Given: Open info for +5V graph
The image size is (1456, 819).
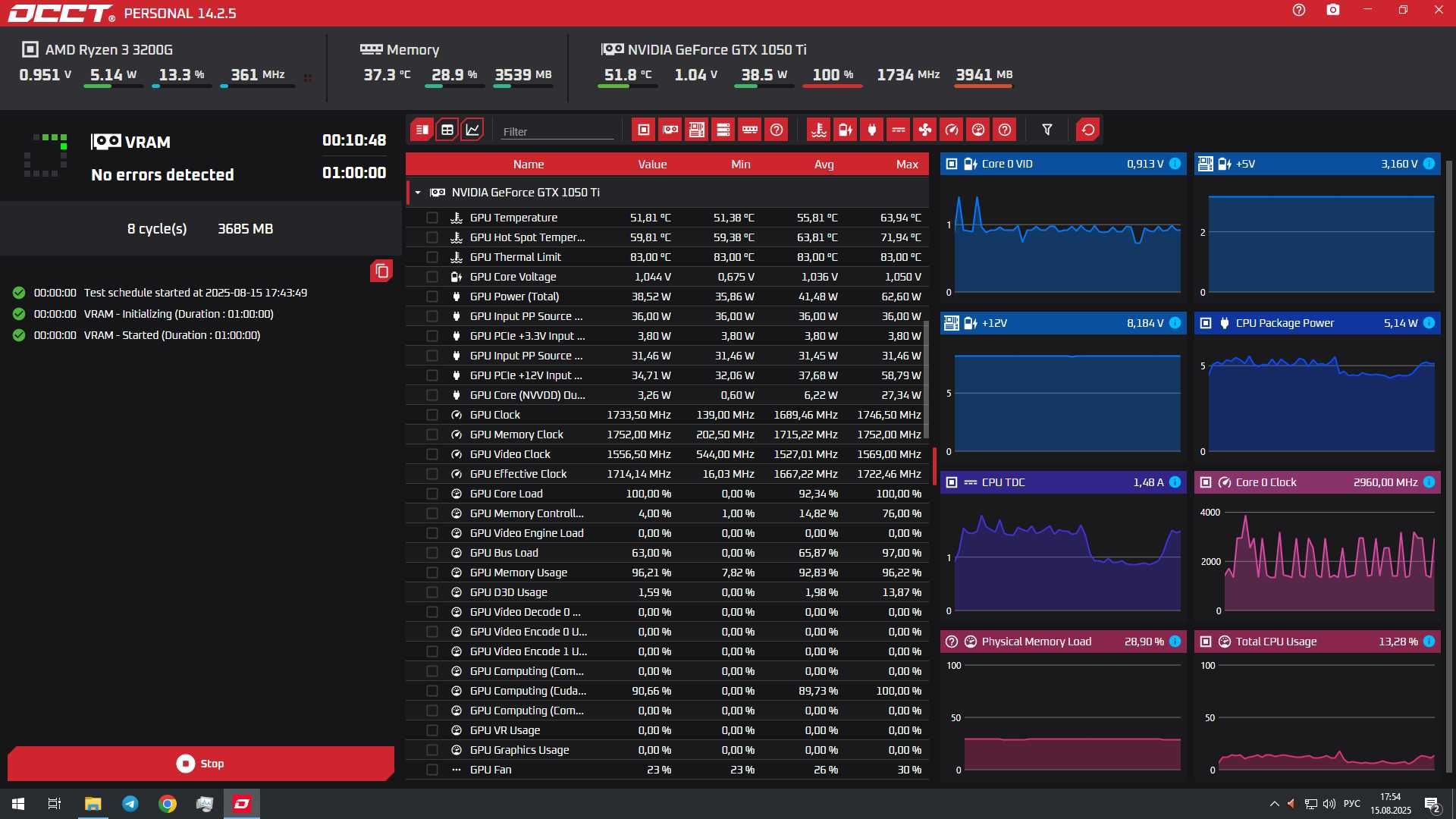Looking at the screenshot, I should (x=1429, y=164).
